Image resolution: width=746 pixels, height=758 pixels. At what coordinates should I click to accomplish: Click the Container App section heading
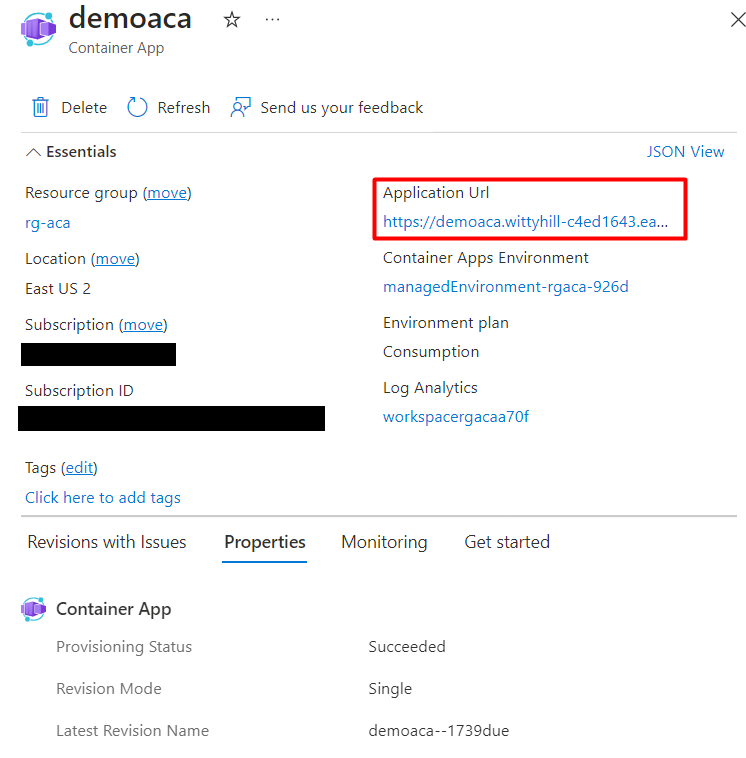pyautogui.click(x=114, y=609)
